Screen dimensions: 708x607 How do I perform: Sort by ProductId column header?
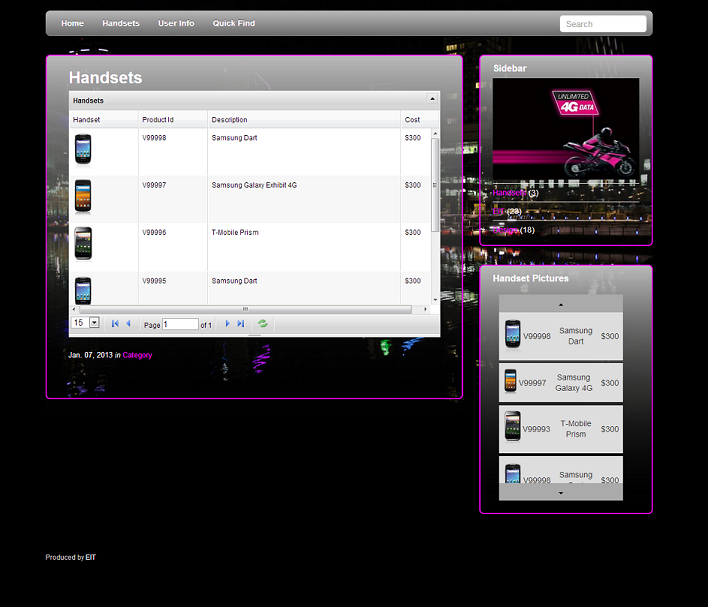[x=173, y=120]
